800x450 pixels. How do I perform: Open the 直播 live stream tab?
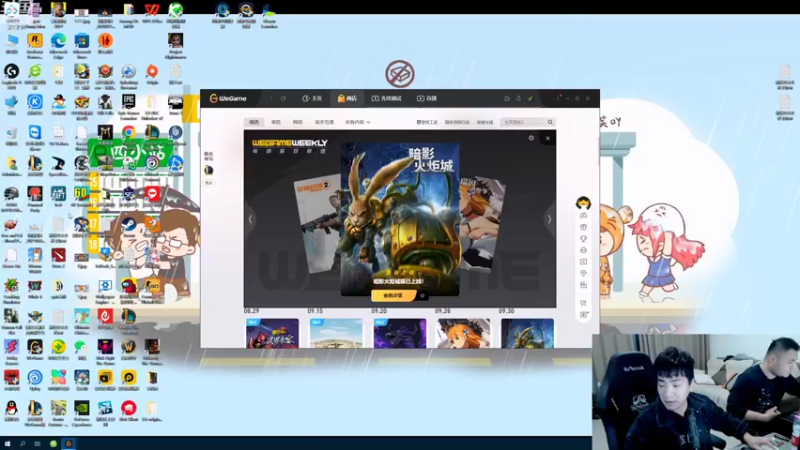pyautogui.click(x=427, y=98)
